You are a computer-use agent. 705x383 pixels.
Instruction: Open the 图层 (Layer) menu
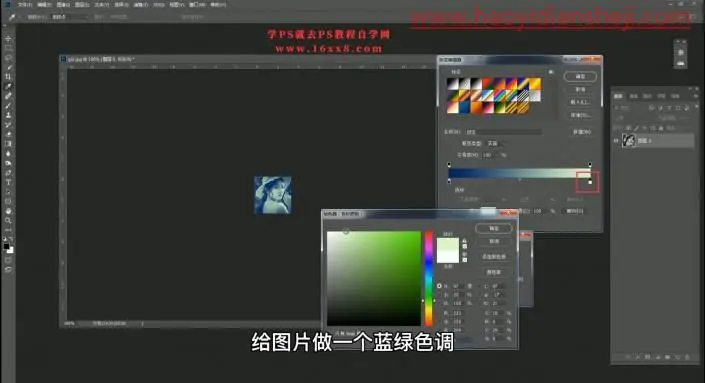(82, 4)
